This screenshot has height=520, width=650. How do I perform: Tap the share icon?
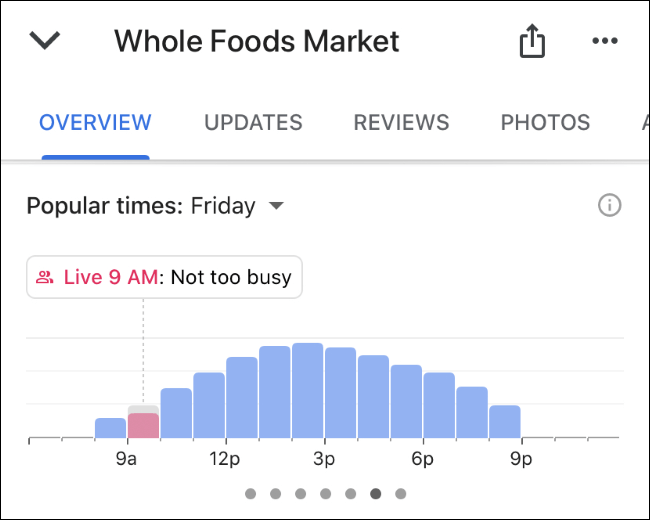coord(532,40)
